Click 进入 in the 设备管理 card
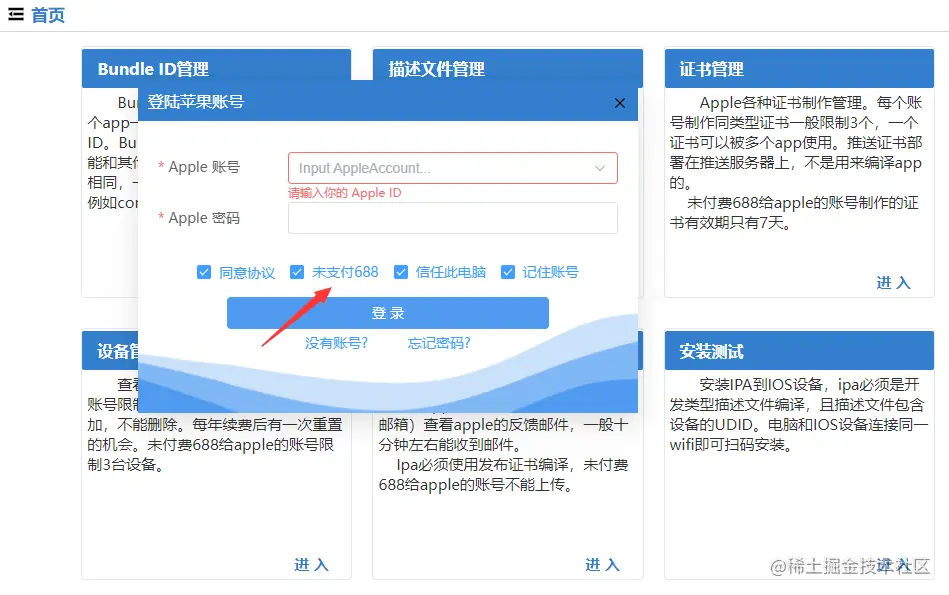The height and width of the screenshot is (595, 949). point(312,565)
